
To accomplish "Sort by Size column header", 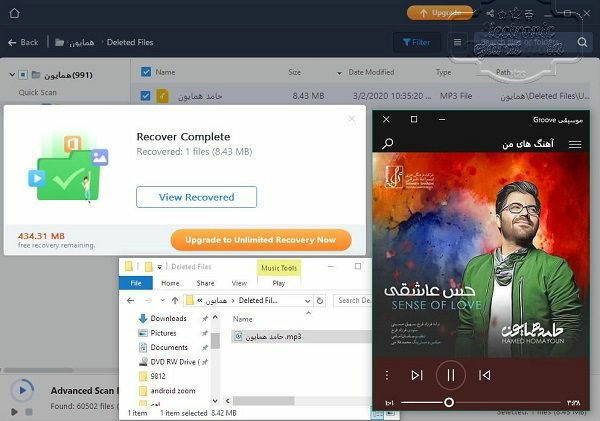I will (294, 72).
